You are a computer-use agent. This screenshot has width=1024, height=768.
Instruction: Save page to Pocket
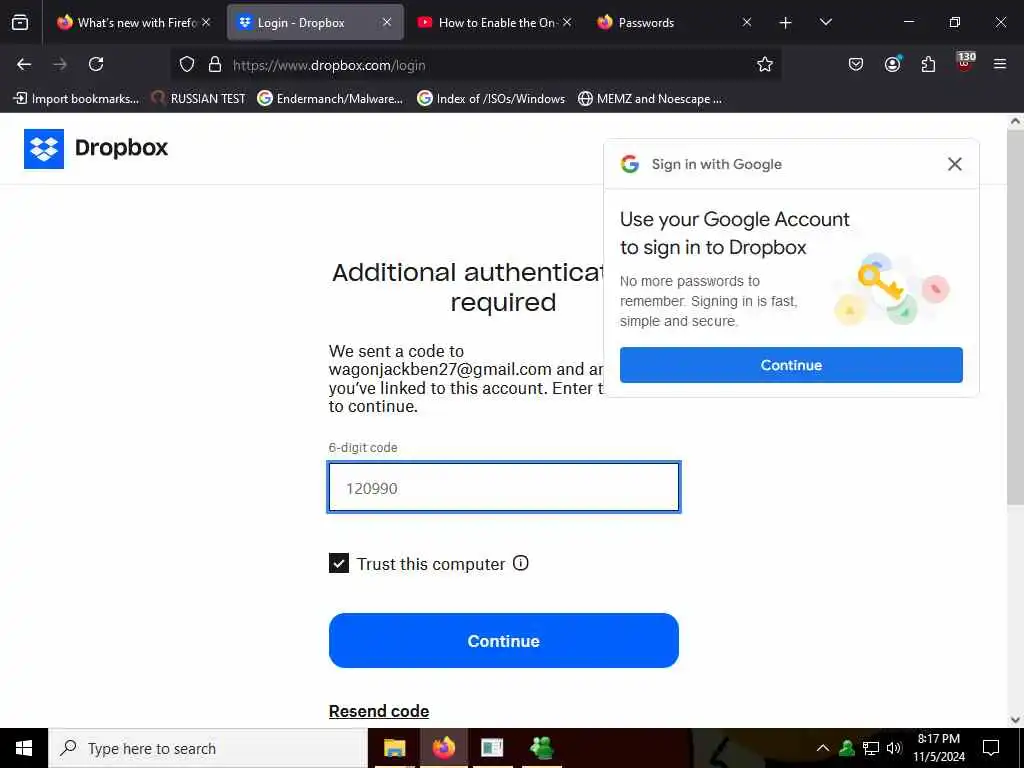point(856,64)
